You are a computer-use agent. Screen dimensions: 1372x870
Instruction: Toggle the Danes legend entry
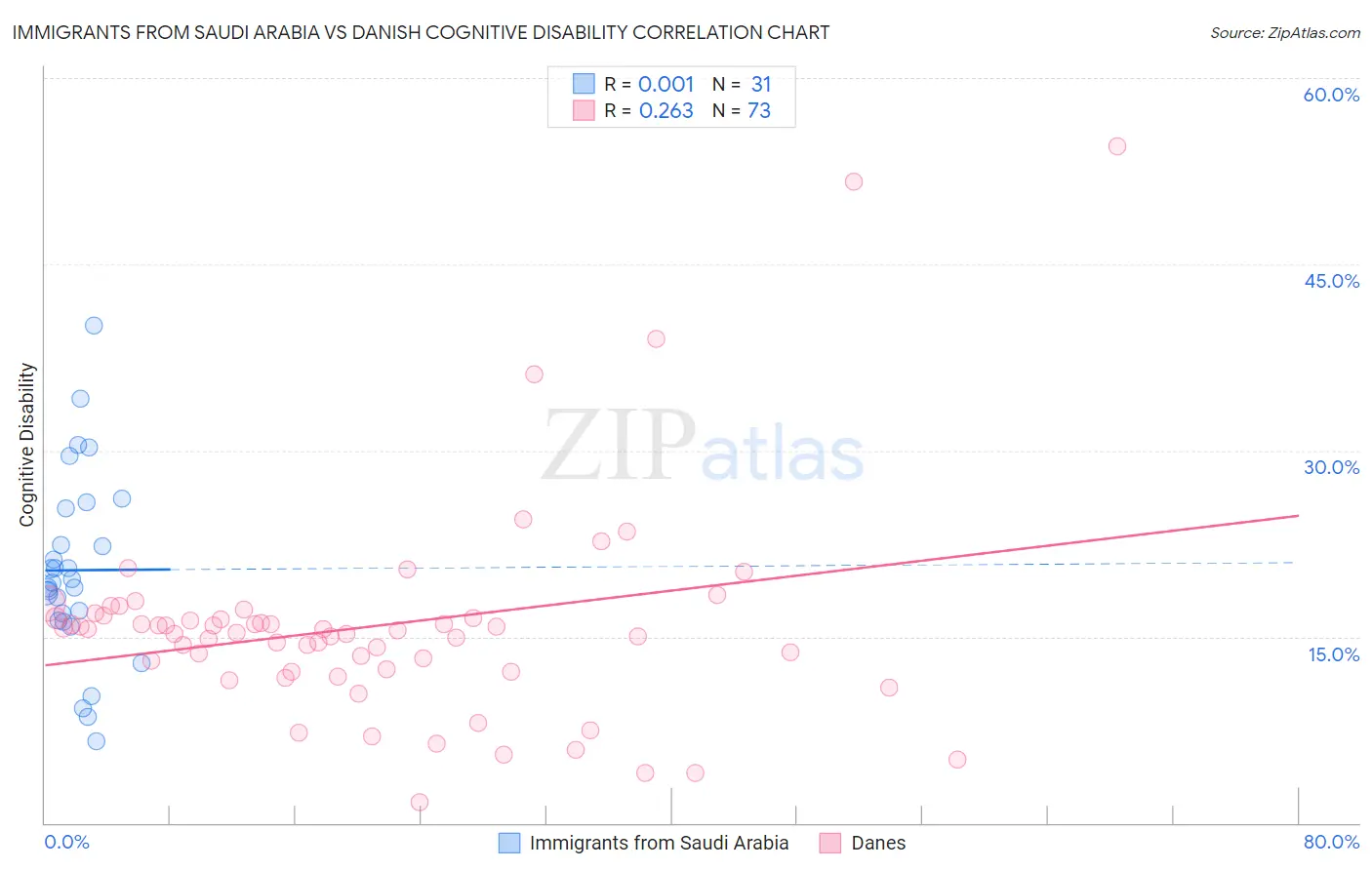(863, 843)
